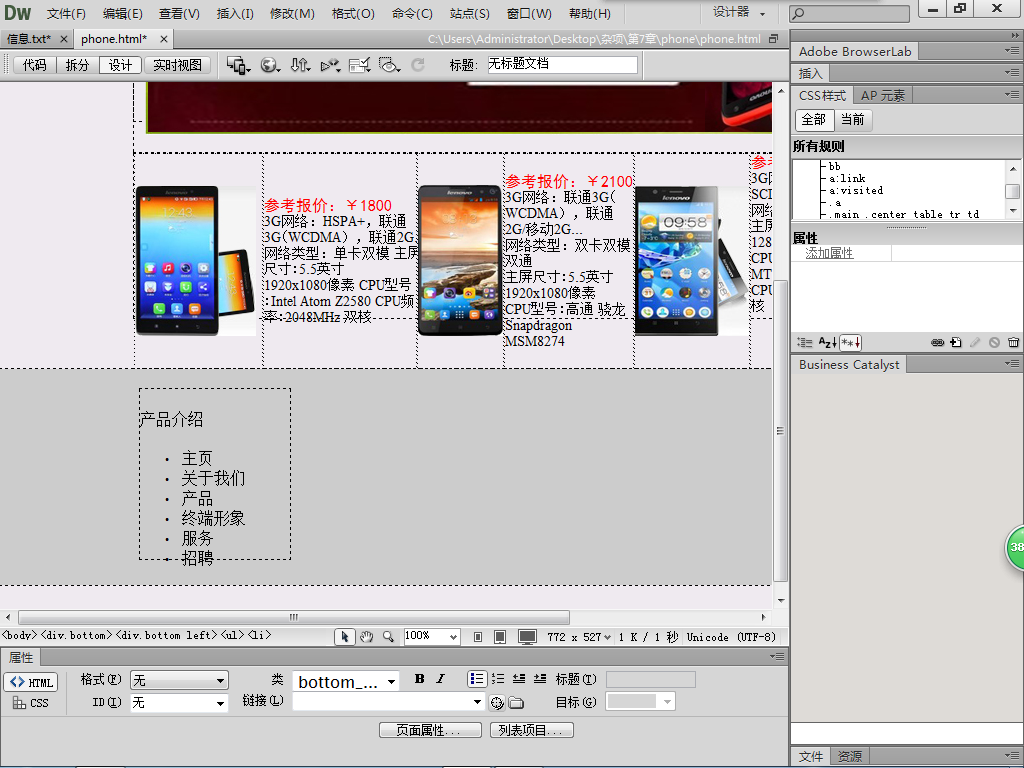The width and height of the screenshot is (1024, 768).
Task: Show CSS list view A-Z icon
Action: [x=827, y=342]
